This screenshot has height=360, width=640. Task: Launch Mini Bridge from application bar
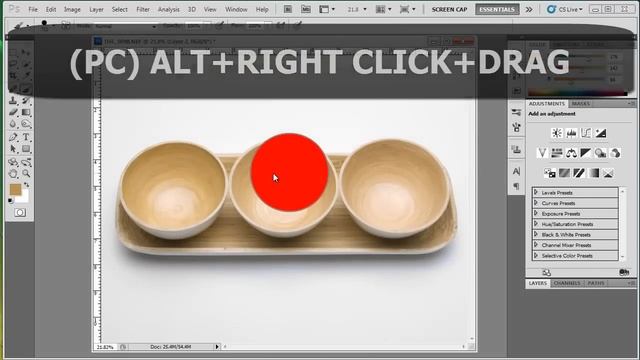(x=306, y=9)
